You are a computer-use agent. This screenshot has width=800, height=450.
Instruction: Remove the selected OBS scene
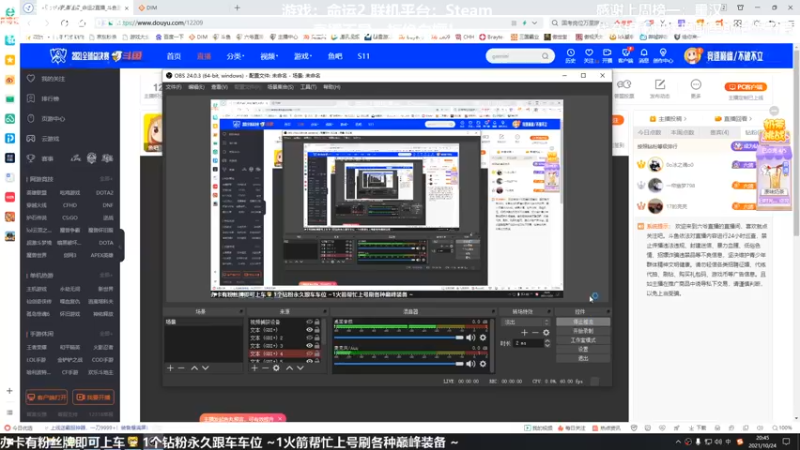pyautogui.click(x=182, y=368)
